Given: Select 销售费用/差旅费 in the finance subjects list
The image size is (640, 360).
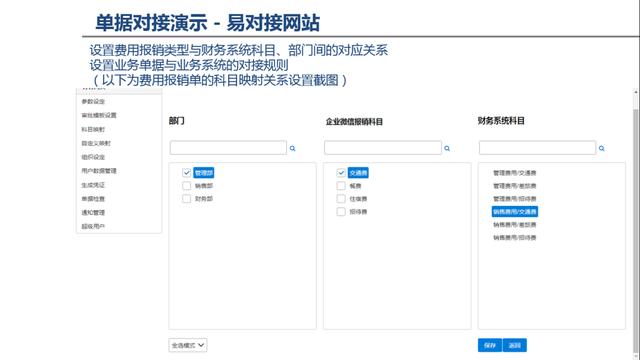Looking at the screenshot, I should (515, 224).
